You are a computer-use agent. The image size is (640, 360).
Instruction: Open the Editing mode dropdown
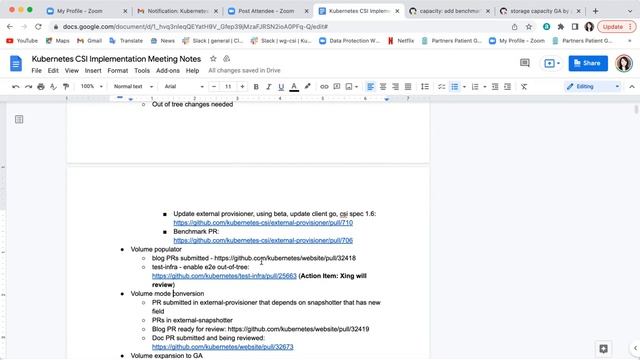[x=593, y=87]
